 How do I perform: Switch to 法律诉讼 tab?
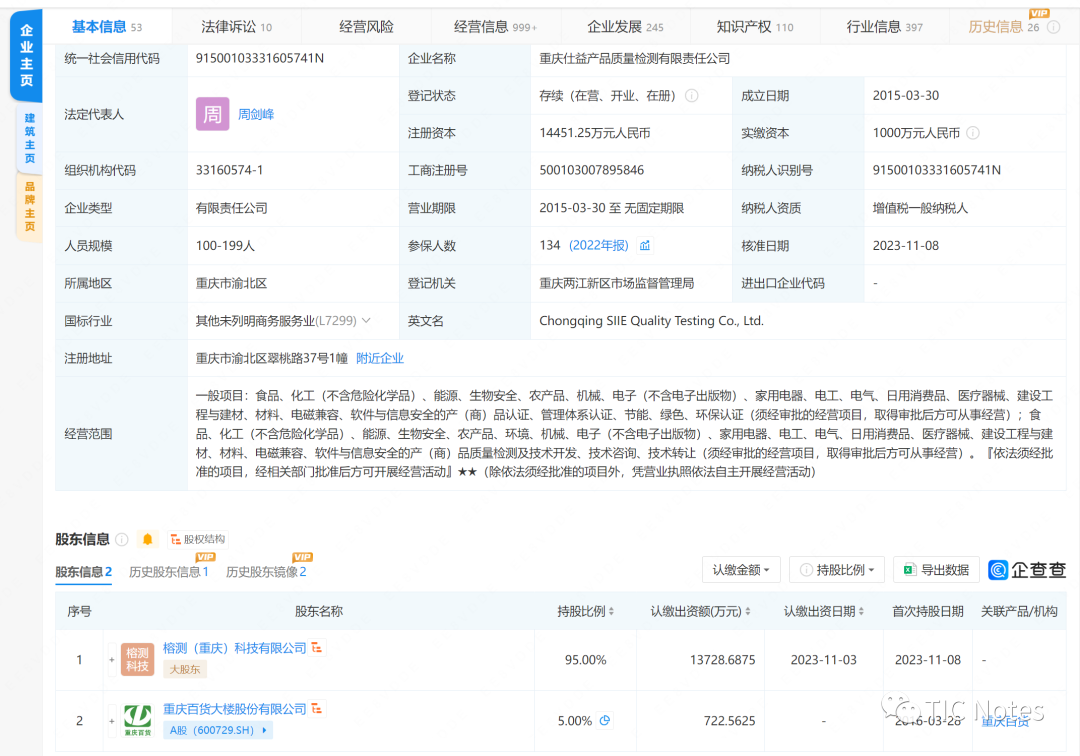click(x=236, y=27)
